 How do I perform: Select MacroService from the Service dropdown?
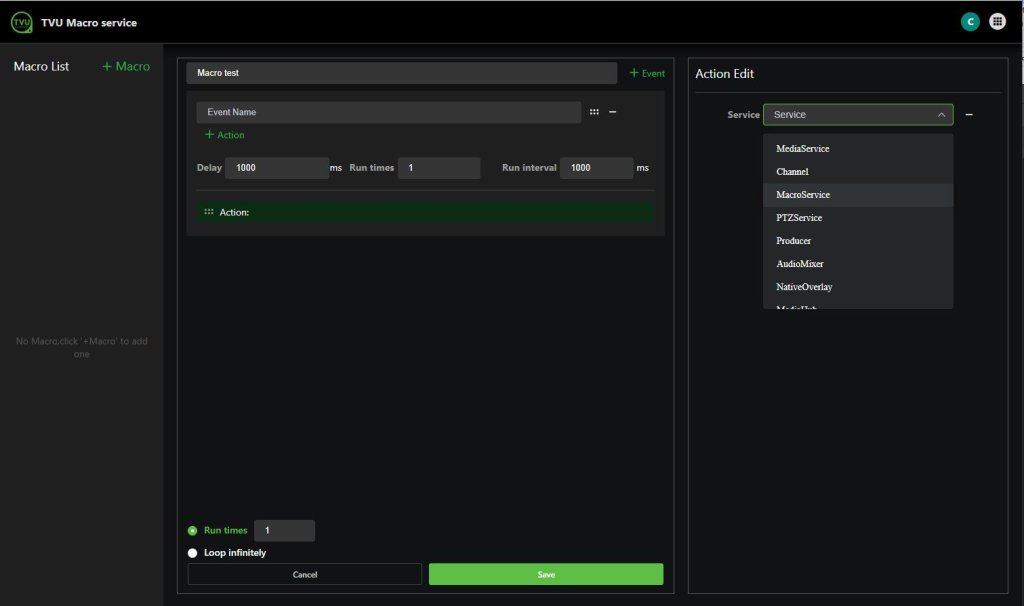[x=803, y=194]
